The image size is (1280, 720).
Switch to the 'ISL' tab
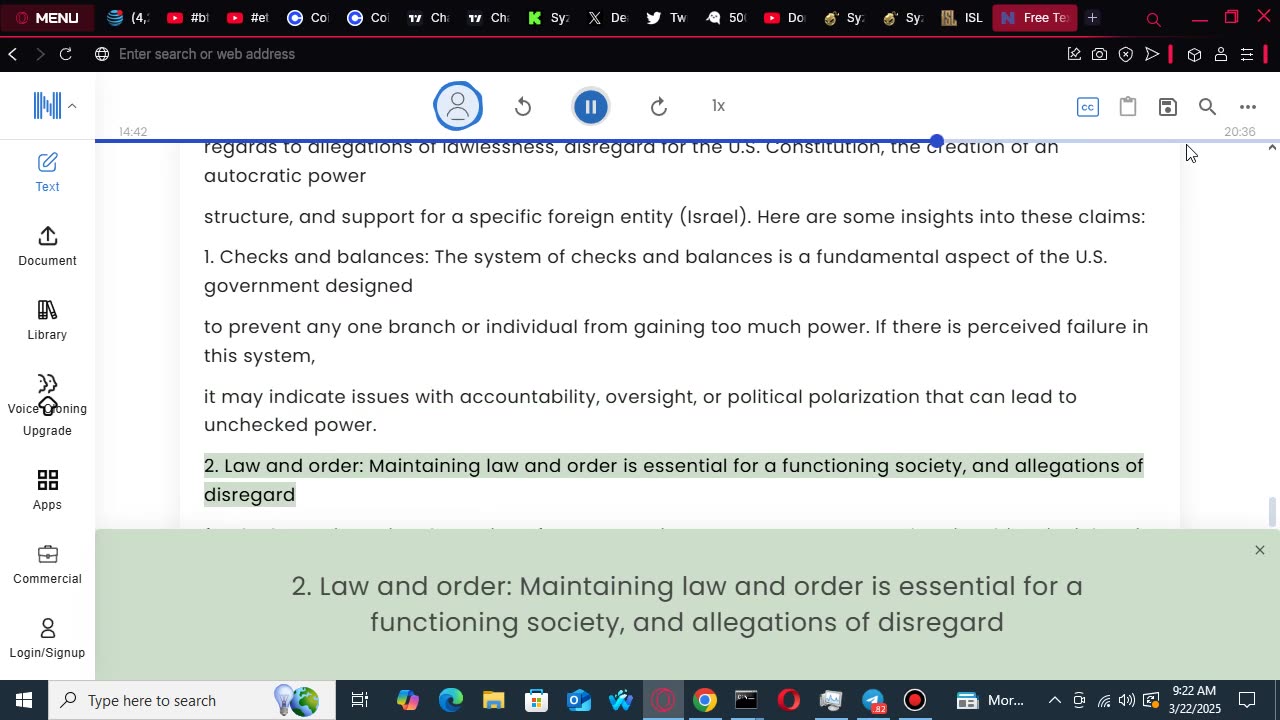click(x=962, y=18)
